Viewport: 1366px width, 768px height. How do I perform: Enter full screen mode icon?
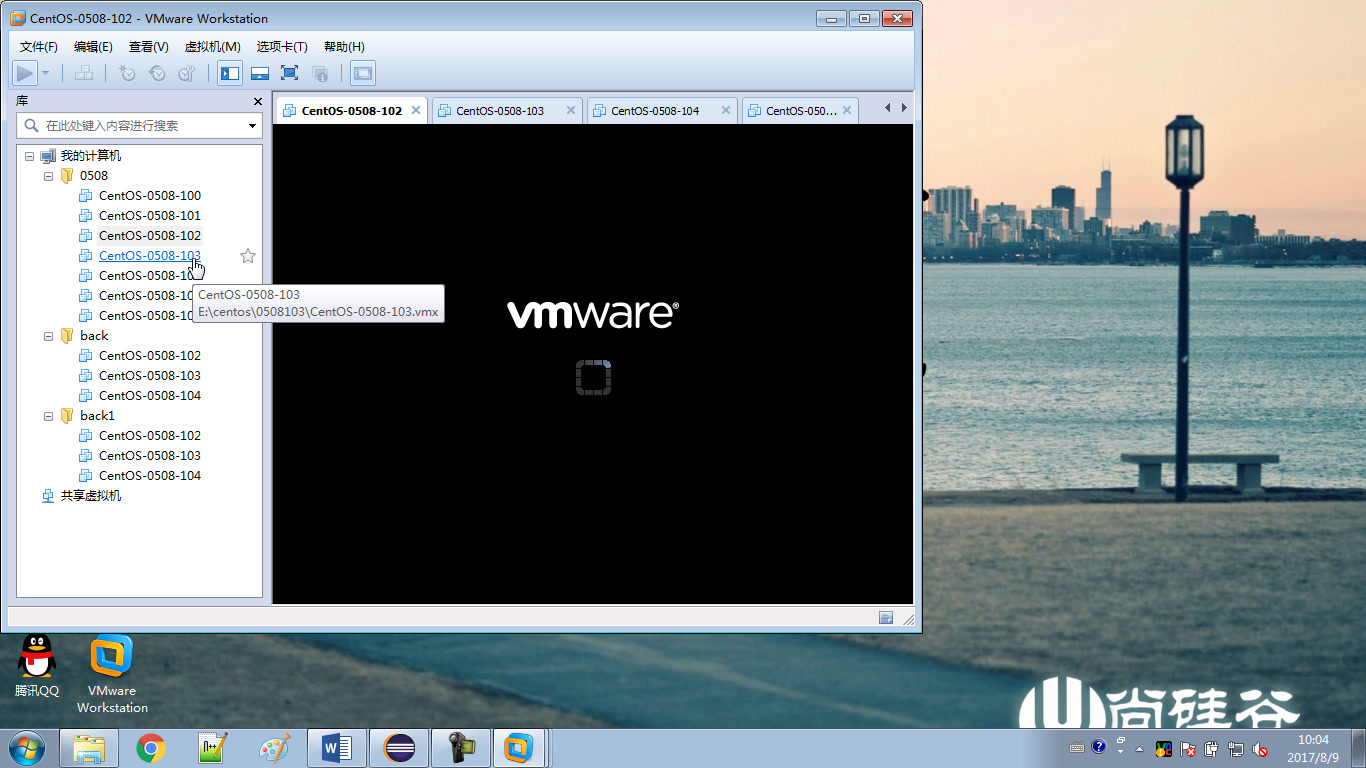(289, 73)
